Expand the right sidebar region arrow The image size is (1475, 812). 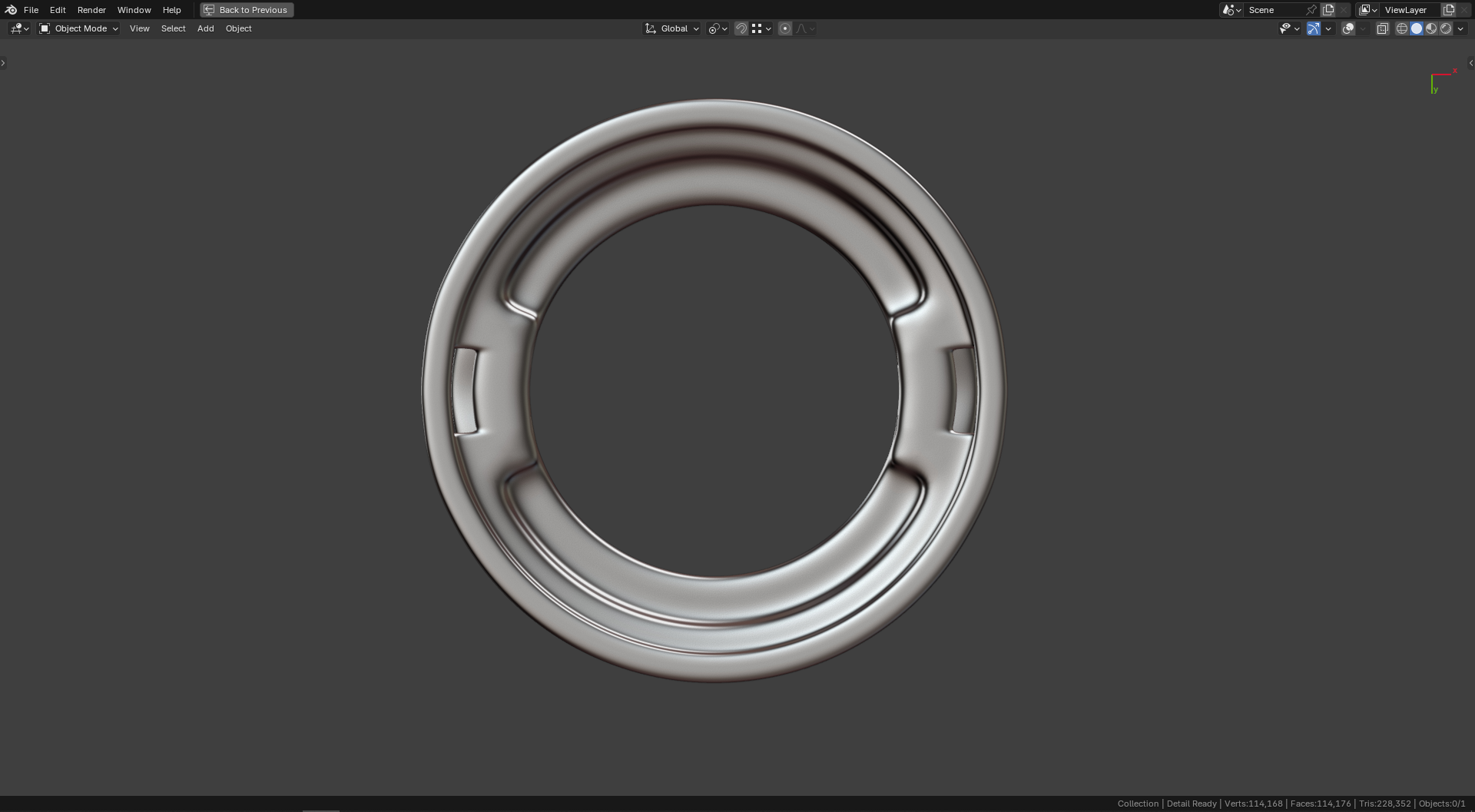[1470, 63]
